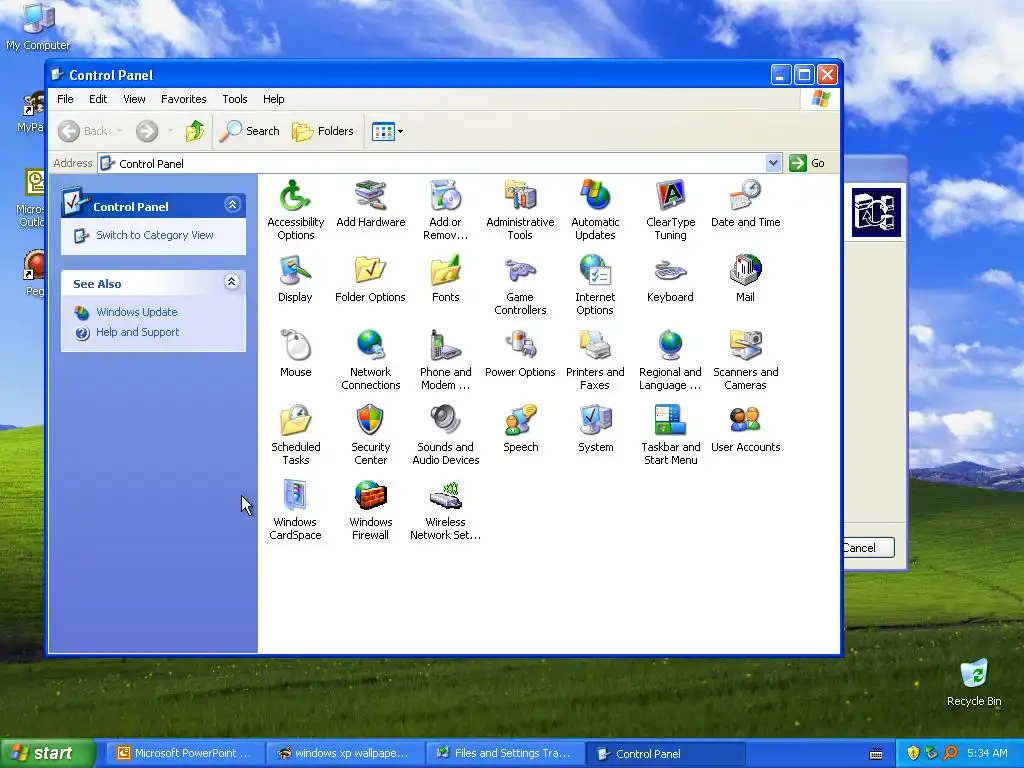Screen dimensions: 1024x768
Task: Select the Windows CardSpace icon
Action: click(295, 496)
